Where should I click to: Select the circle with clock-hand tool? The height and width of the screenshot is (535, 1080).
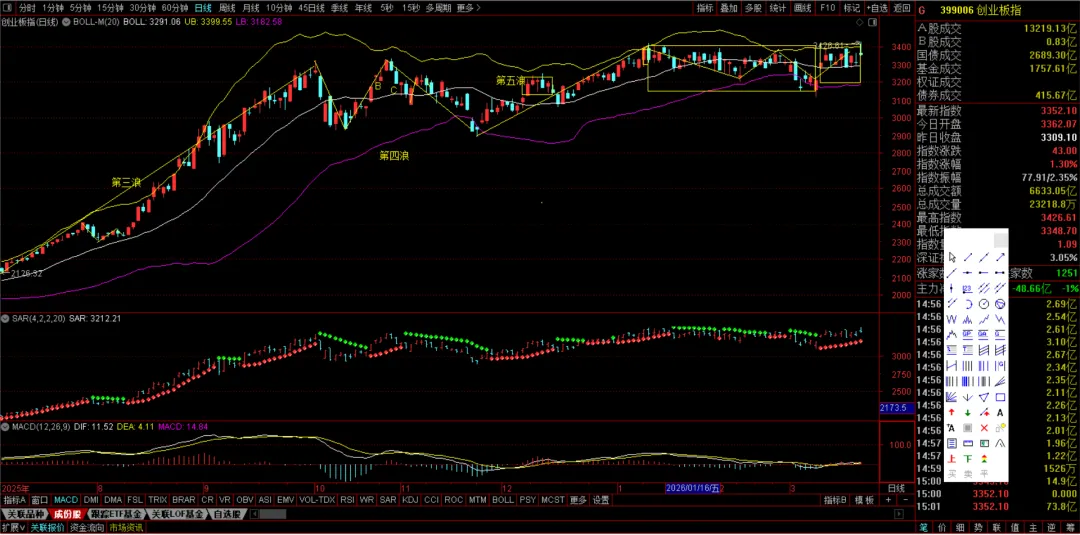[x=984, y=303]
